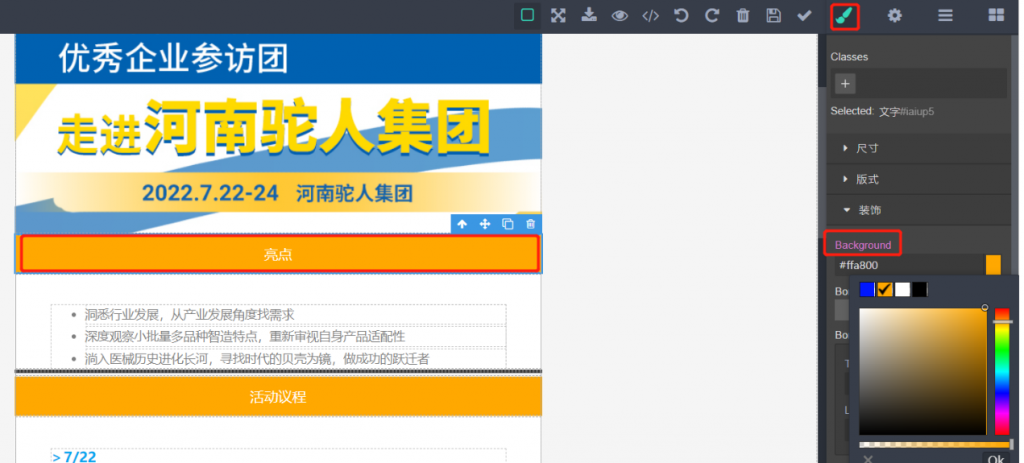Save the page with floppy disk icon
The width and height of the screenshot is (1024, 463).
(x=773, y=16)
